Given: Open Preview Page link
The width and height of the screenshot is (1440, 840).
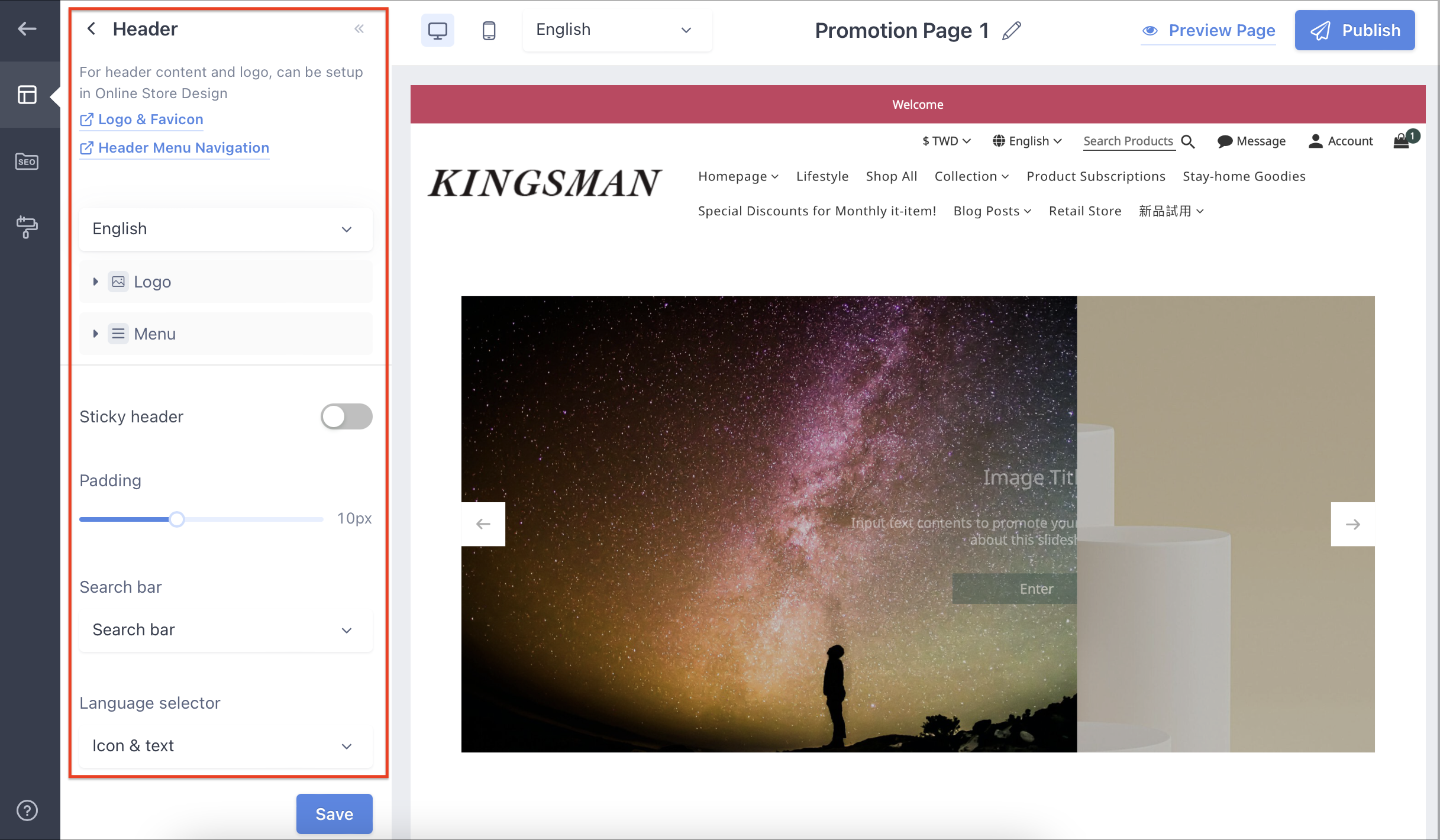Looking at the screenshot, I should click(1209, 30).
